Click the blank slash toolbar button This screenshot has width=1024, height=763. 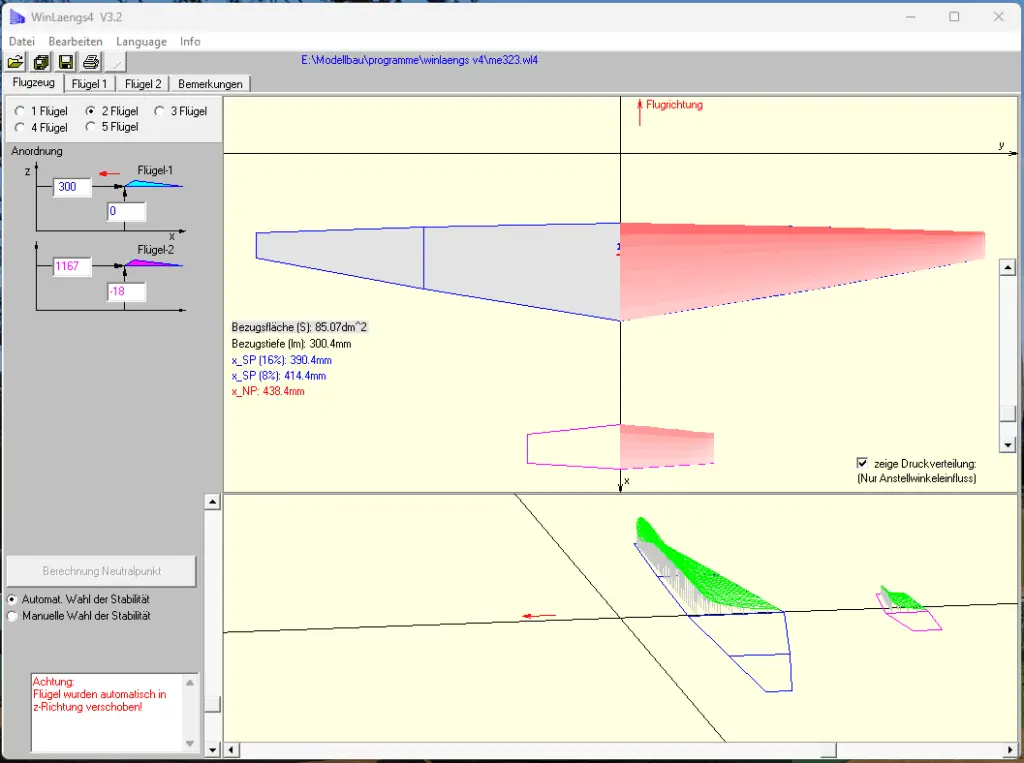(116, 62)
